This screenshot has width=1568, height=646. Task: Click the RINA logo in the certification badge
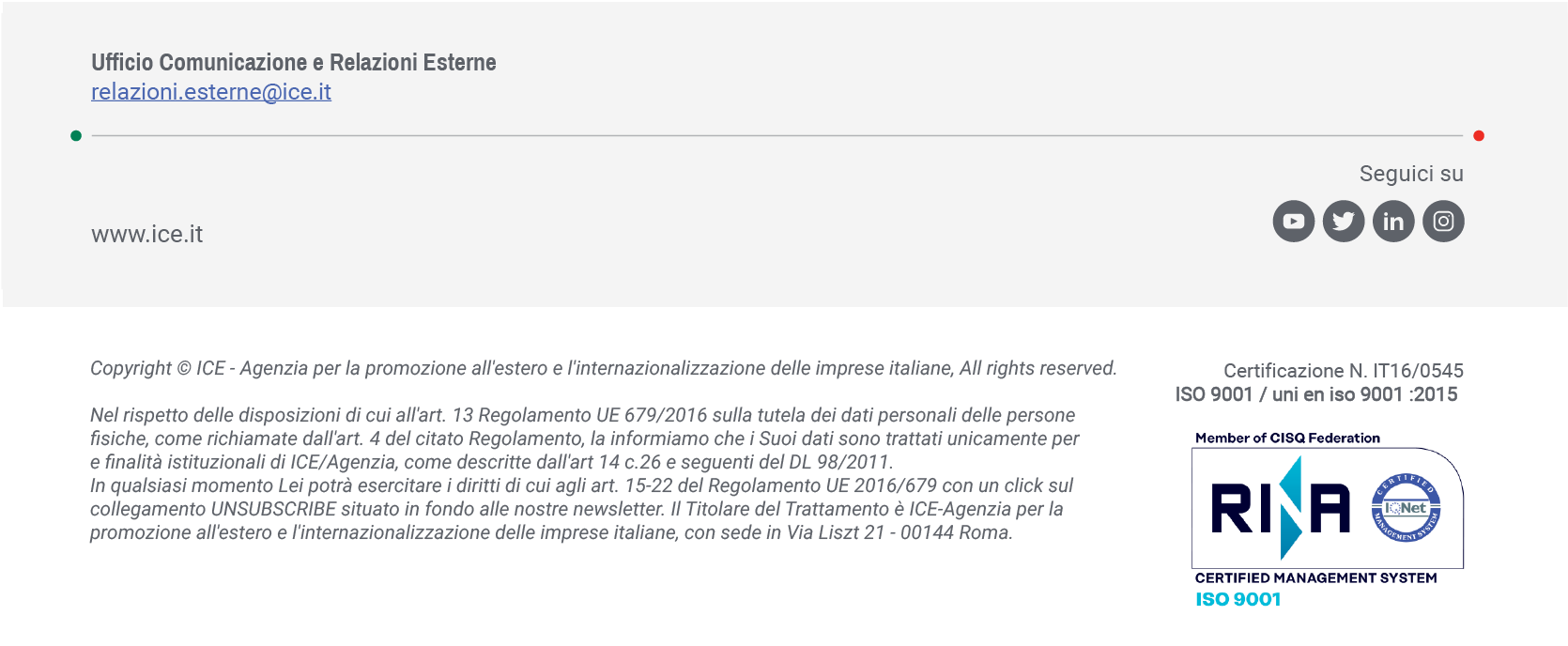coord(1281,508)
